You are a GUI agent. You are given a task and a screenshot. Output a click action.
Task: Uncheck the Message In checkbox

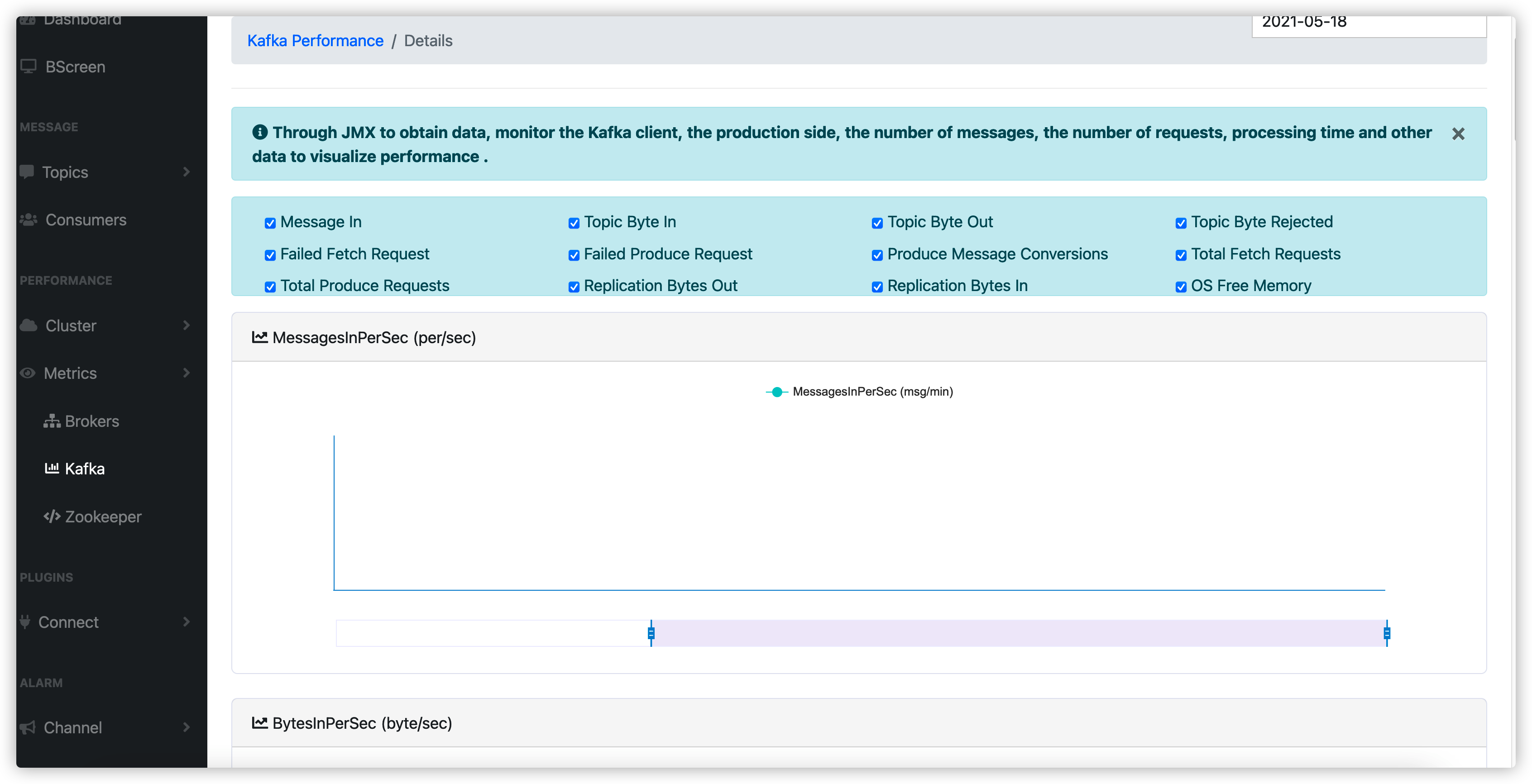pos(270,223)
